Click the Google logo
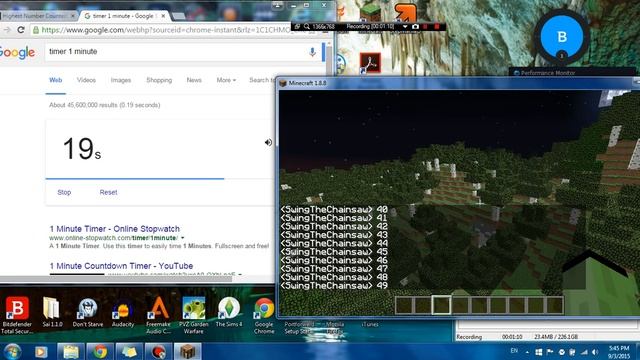This screenshot has width=640, height=360. pyautogui.click(x=17, y=52)
